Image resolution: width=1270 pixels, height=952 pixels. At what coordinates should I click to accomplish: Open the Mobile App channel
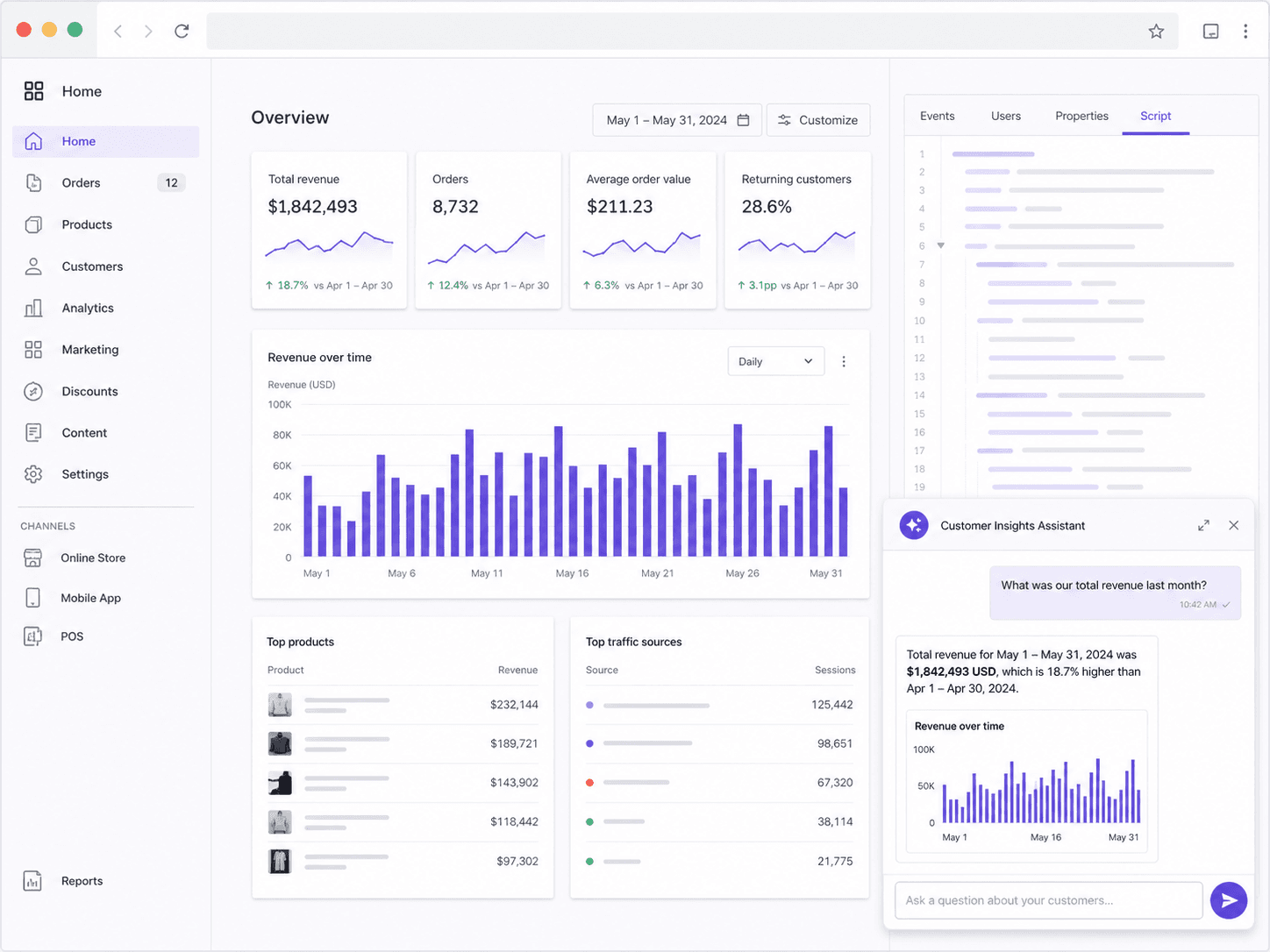(x=106, y=598)
